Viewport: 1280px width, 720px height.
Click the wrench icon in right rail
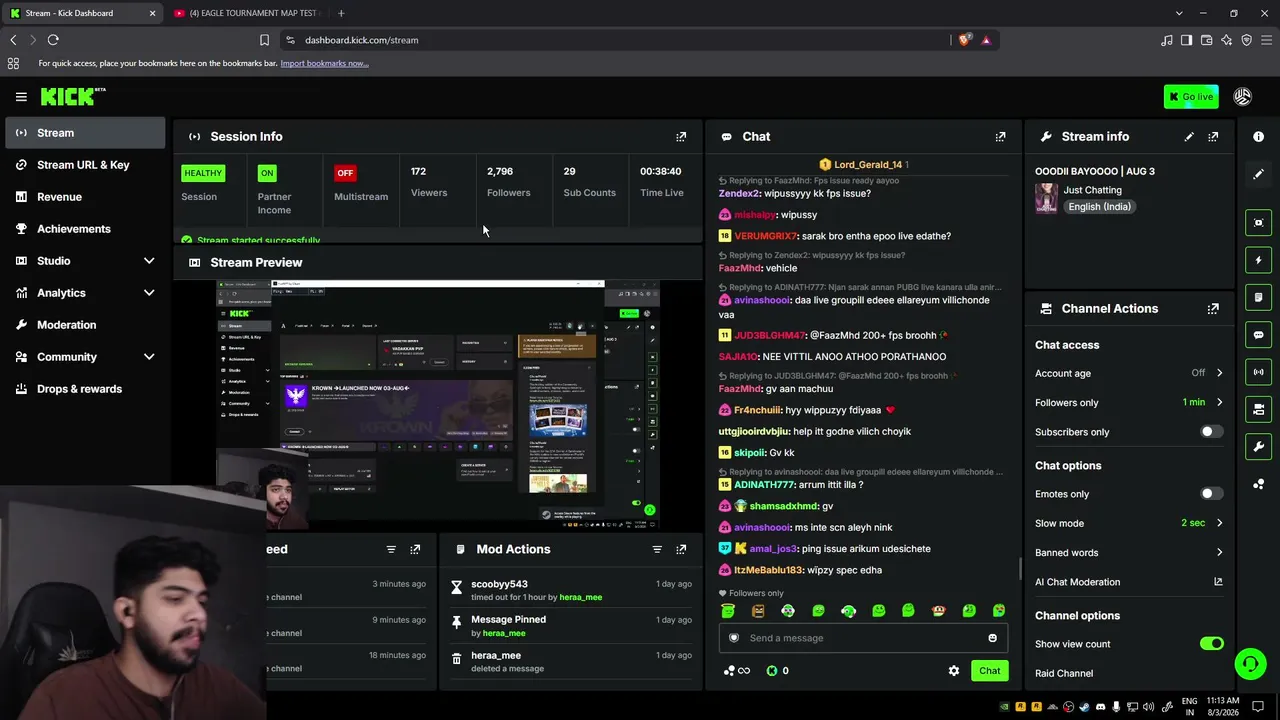[1259, 446]
